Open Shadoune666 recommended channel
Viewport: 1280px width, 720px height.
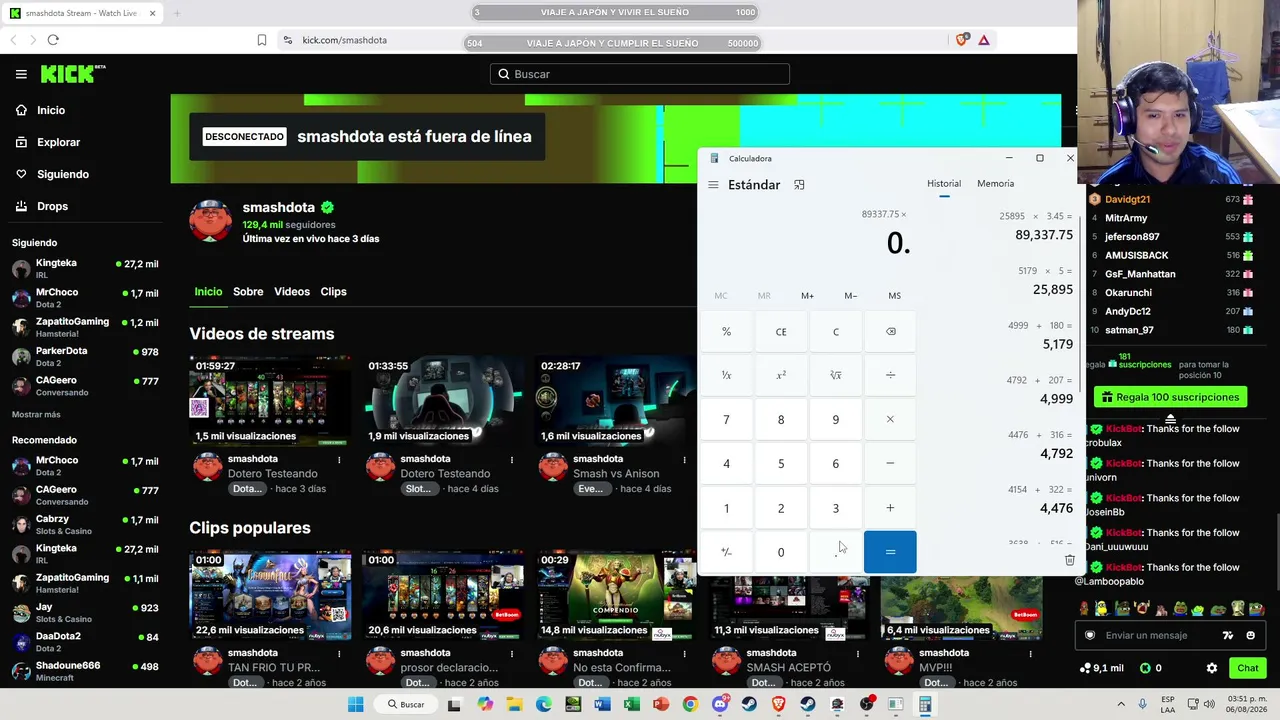(x=85, y=671)
